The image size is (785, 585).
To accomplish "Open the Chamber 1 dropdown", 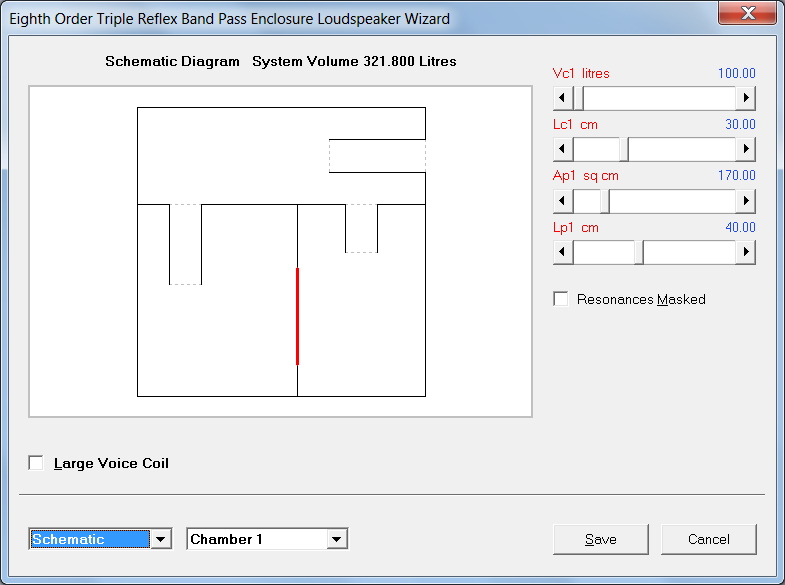I will pyautogui.click(x=336, y=539).
